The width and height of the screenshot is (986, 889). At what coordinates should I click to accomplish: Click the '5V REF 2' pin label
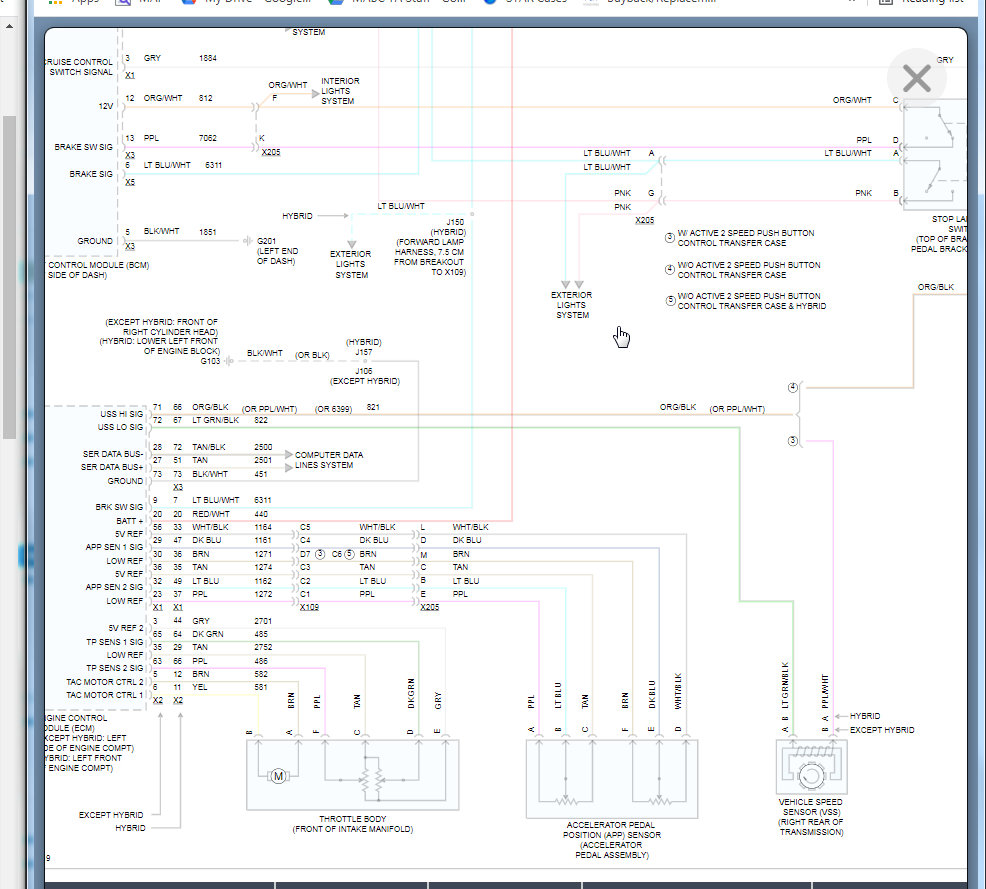pos(126,627)
